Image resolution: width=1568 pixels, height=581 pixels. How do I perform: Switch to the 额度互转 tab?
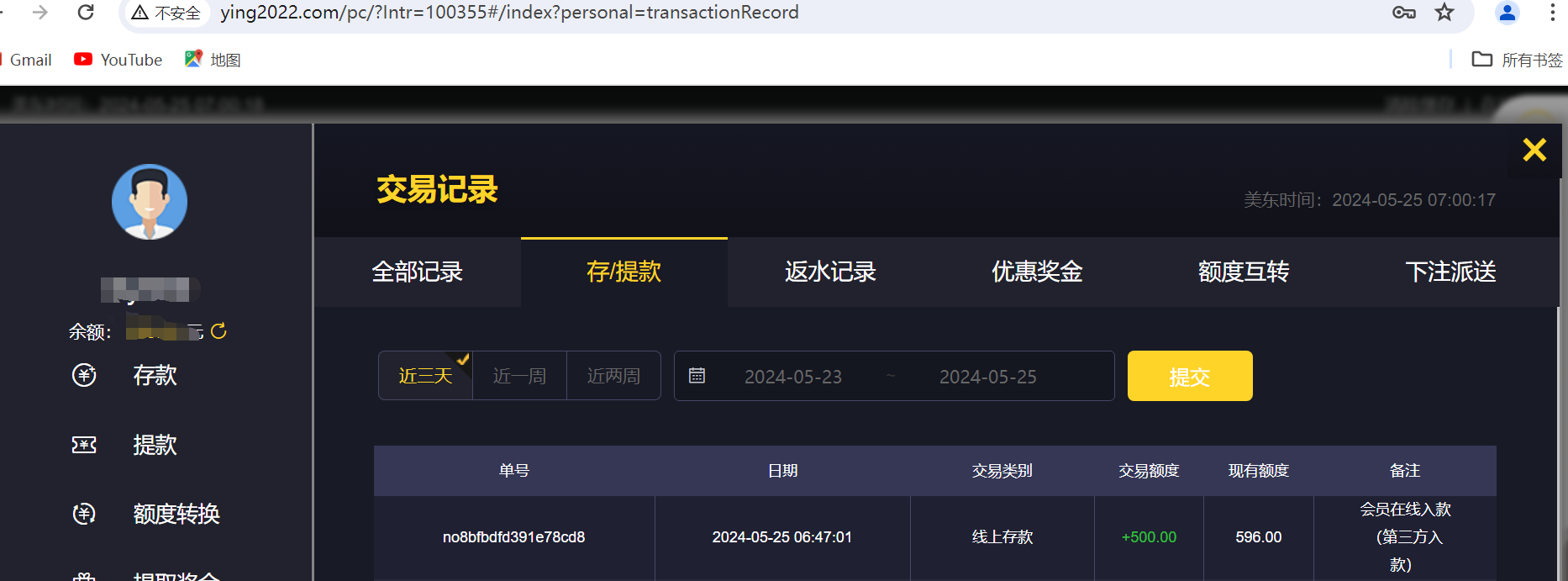tap(1244, 272)
